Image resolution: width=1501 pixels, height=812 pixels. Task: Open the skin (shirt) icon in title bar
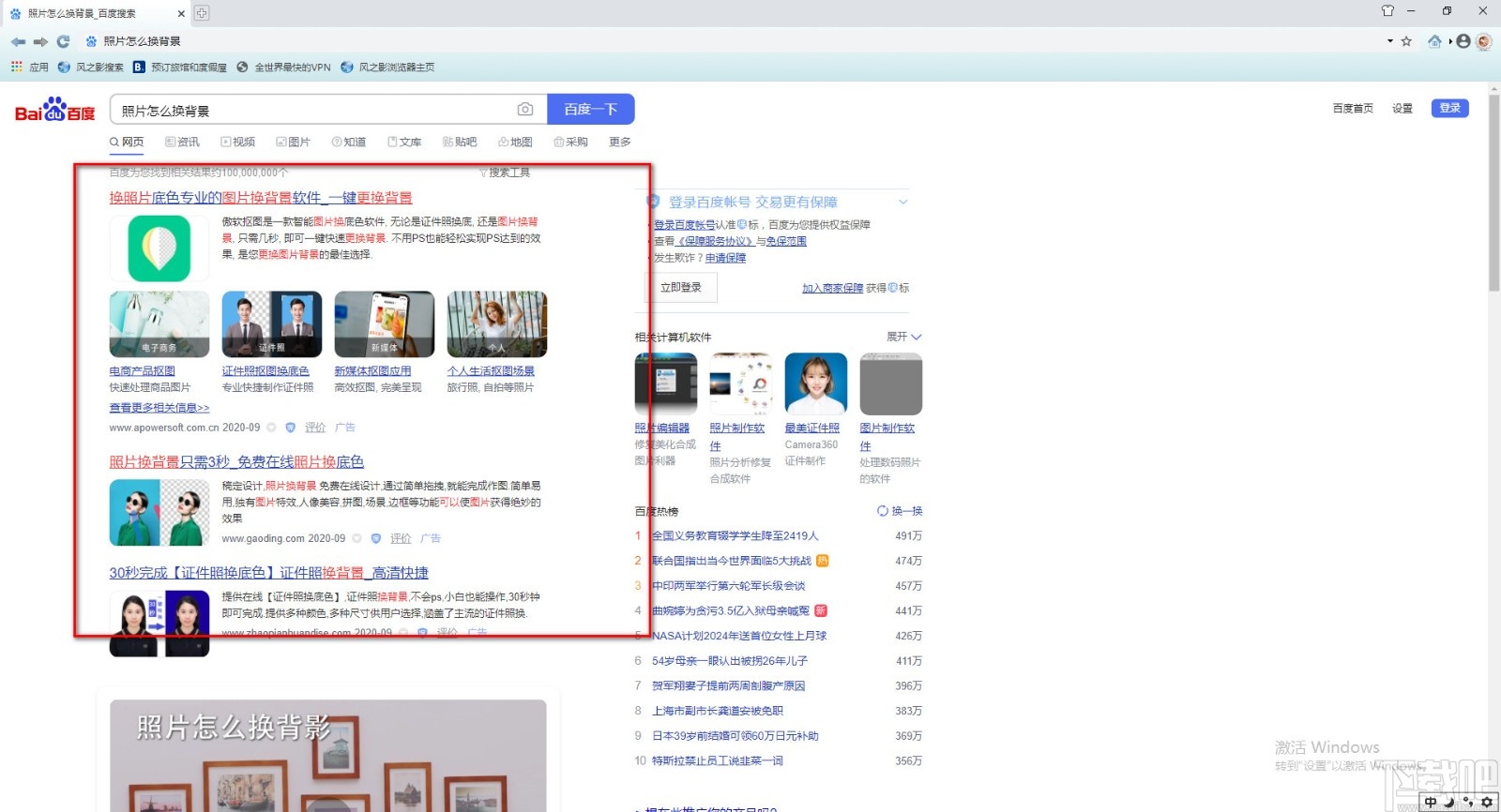point(1388,11)
